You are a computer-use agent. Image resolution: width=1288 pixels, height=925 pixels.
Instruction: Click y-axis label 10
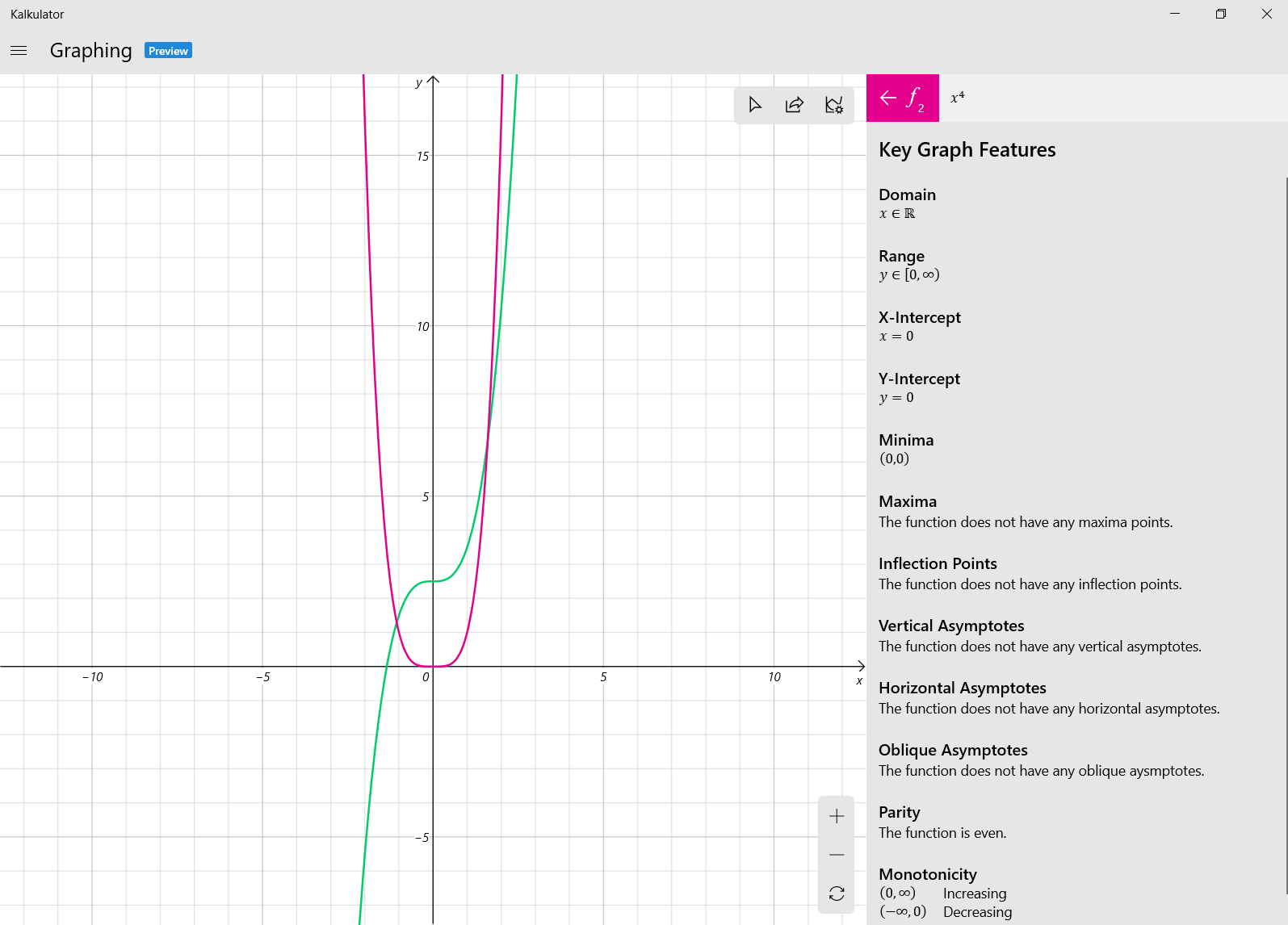point(422,327)
